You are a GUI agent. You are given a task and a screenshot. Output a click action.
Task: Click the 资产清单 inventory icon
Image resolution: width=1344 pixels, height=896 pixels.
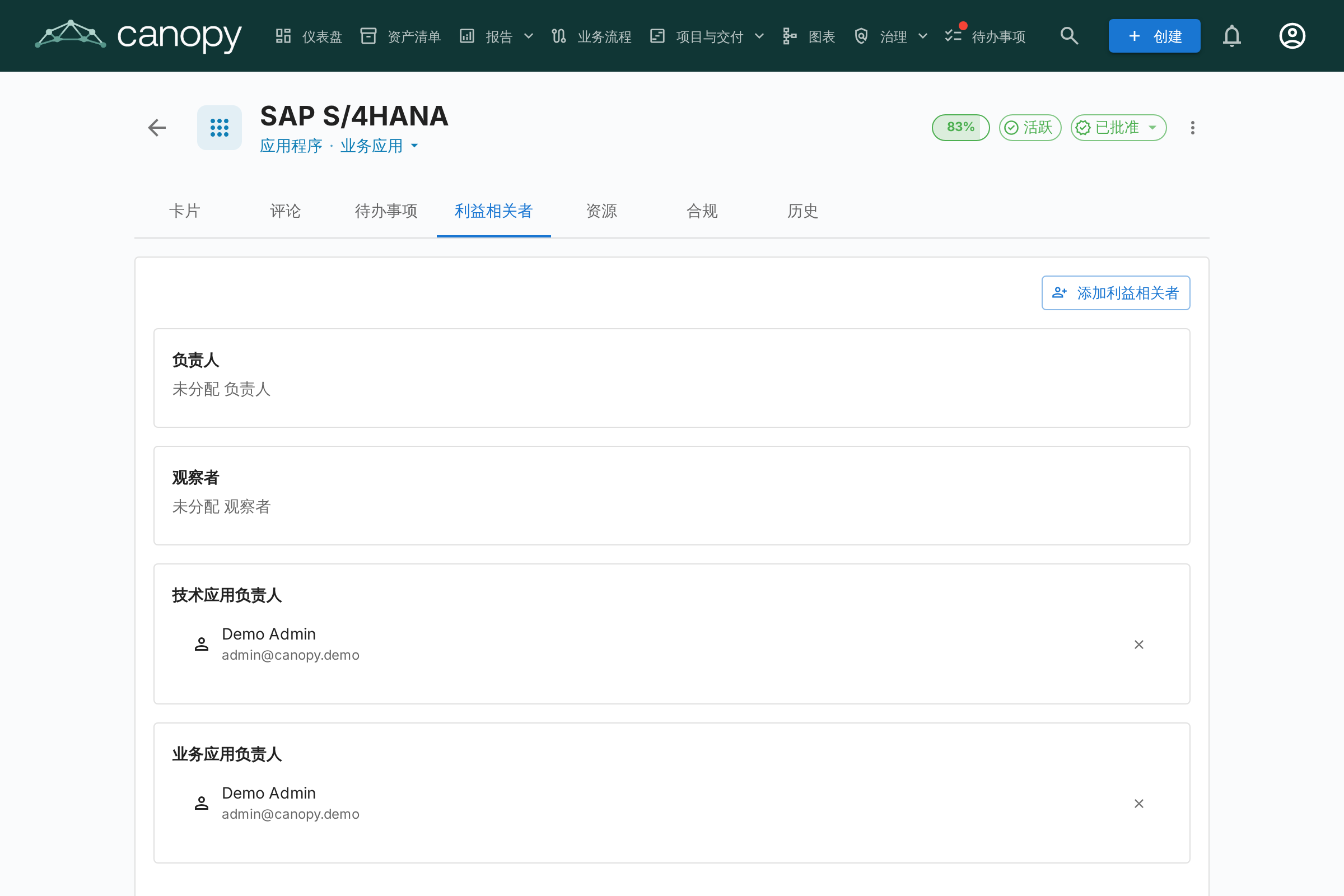(368, 36)
